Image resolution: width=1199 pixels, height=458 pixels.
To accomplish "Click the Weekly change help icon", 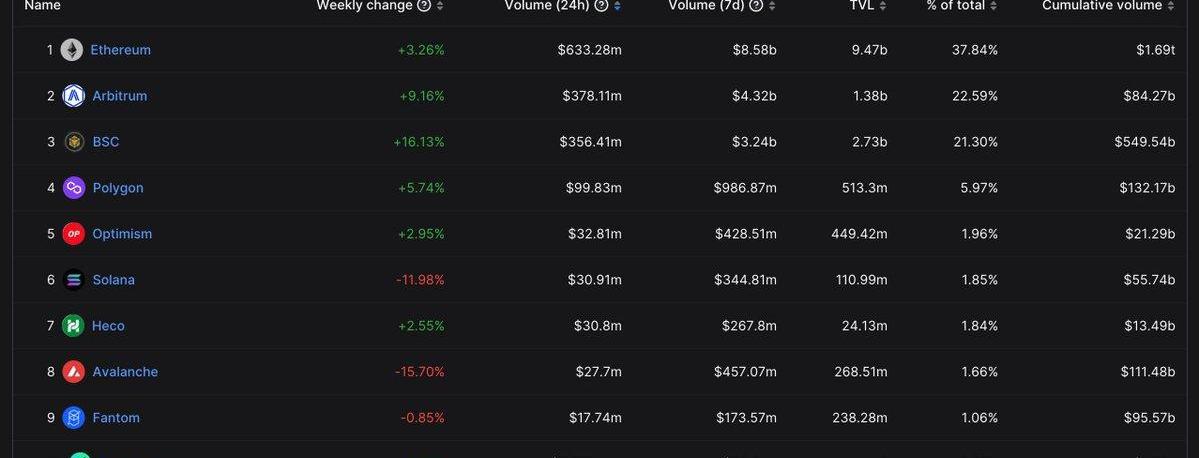I will [424, 6].
